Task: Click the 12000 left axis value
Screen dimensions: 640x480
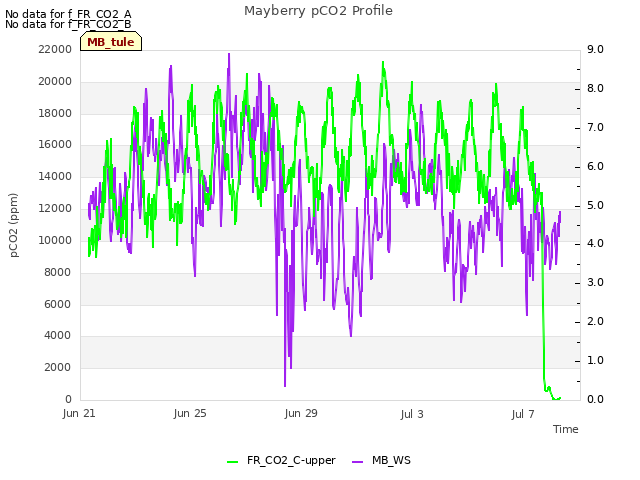Action: click(x=55, y=208)
